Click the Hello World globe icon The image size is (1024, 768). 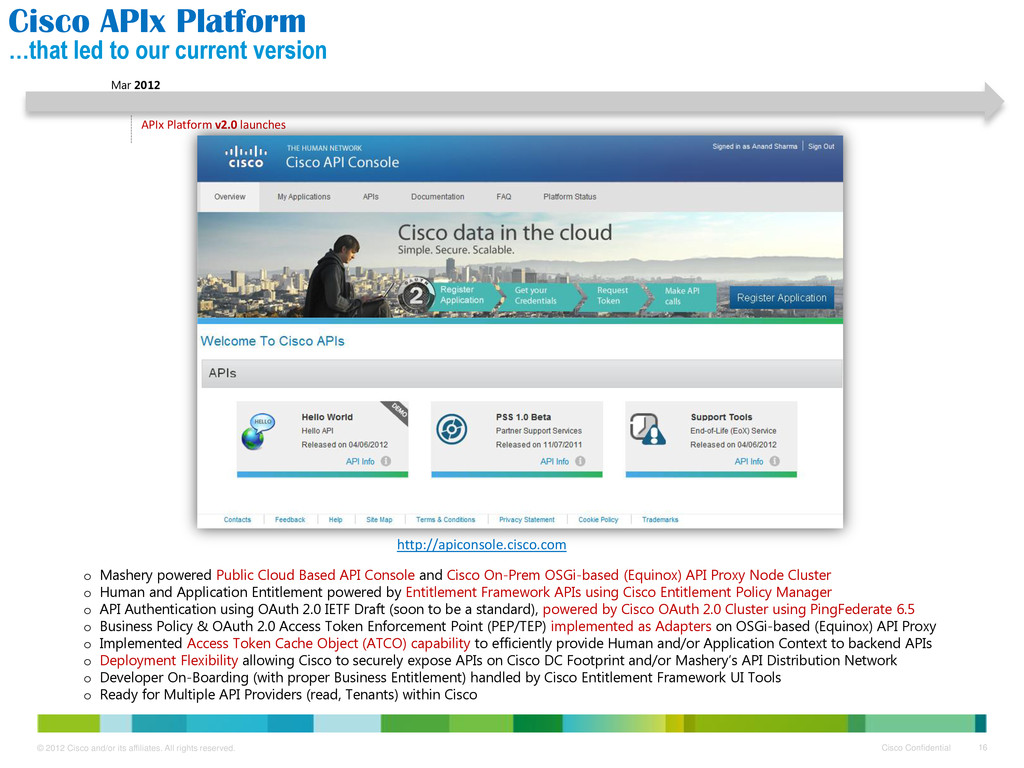pyautogui.click(x=257, y=432)
